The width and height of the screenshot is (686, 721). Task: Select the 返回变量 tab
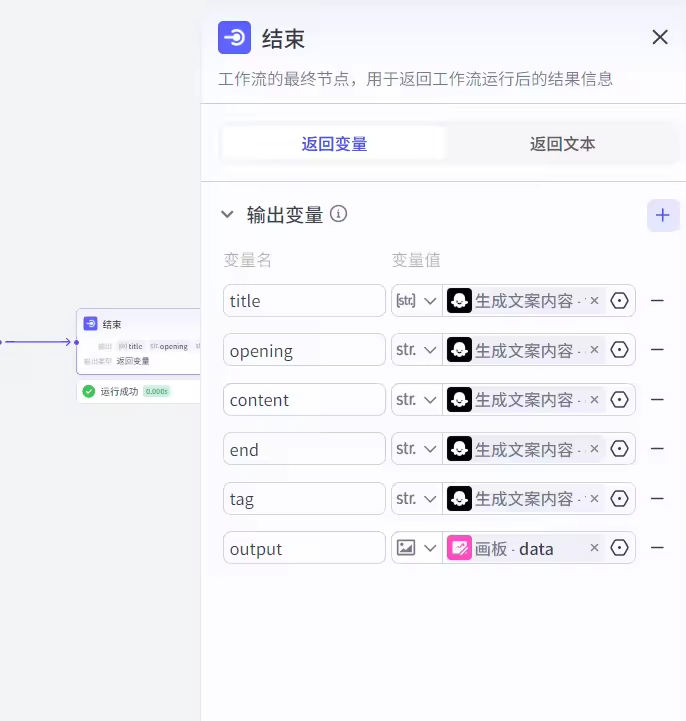(x=334, y=144)
